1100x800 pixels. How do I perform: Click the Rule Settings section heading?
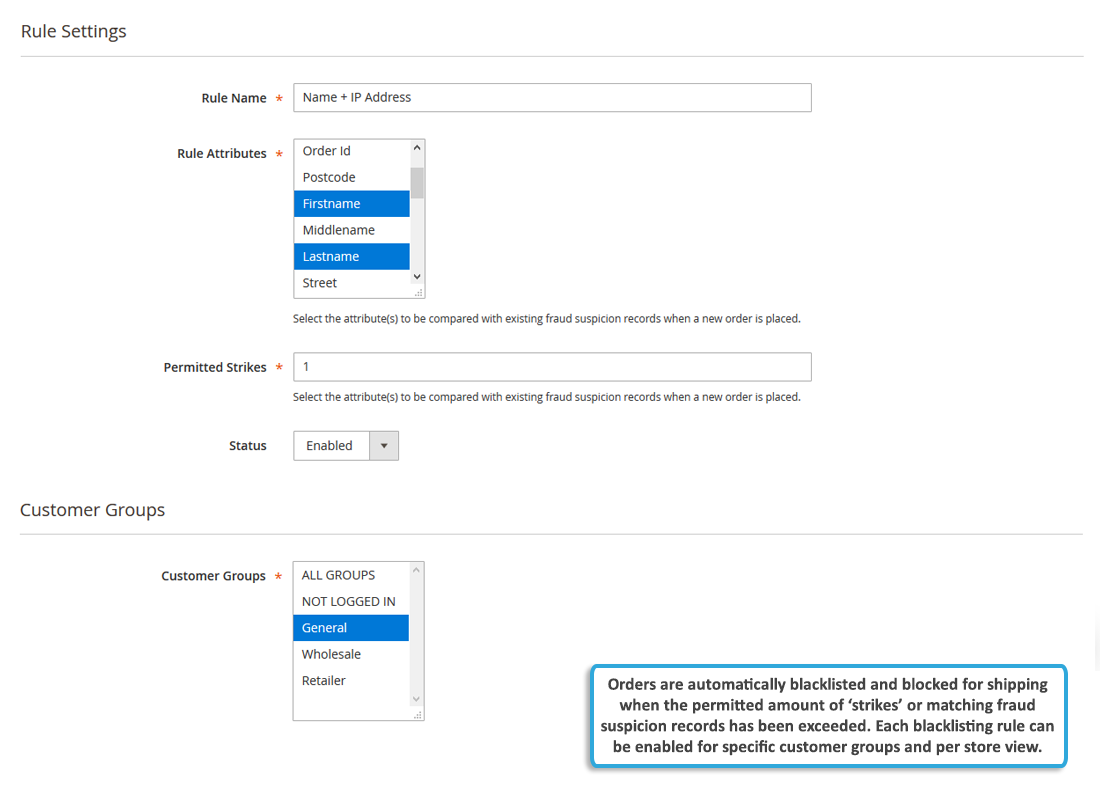(x=74, y=32)
